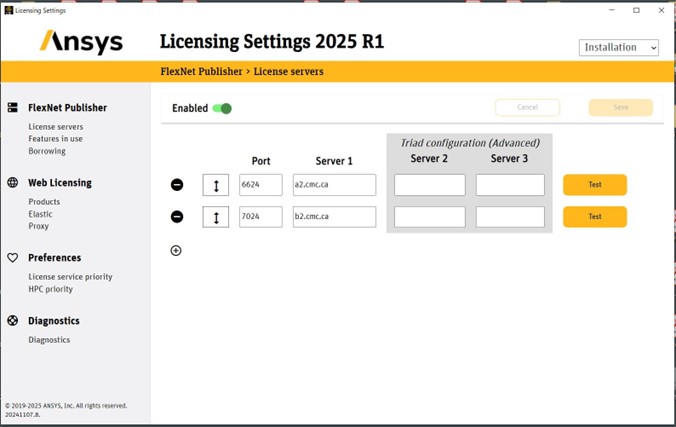676x427 pixels.
Task: Close the Licensing Settings window
Action: pyautogui.click(x=661, y=10)
